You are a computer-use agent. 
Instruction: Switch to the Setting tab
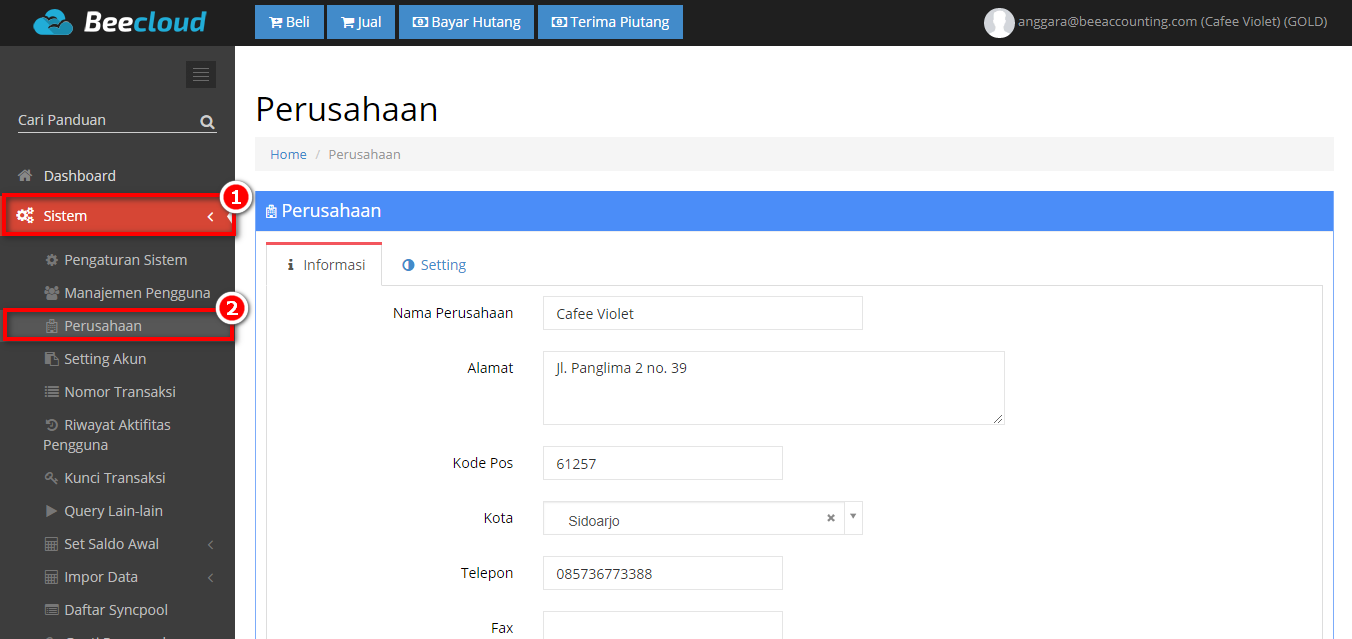[434, 265]
